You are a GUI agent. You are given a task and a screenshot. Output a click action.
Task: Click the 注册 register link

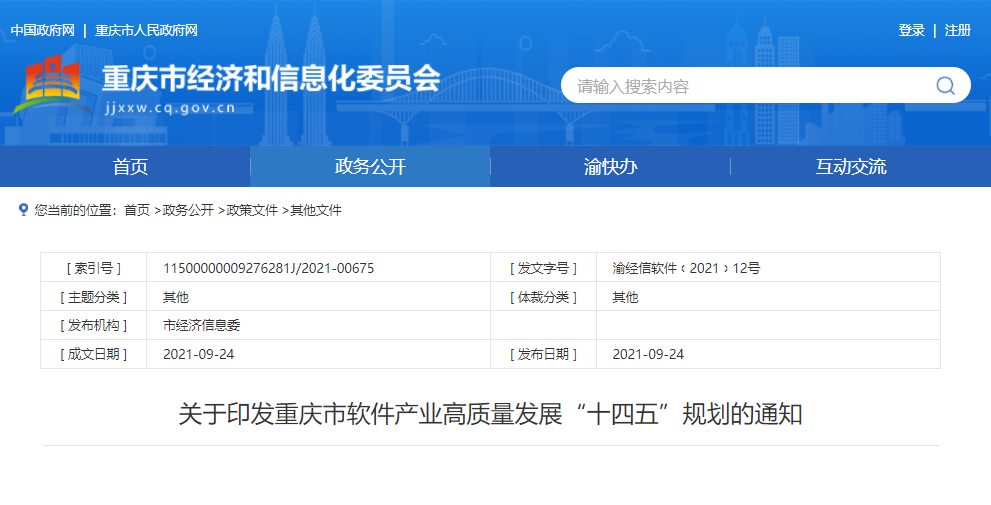click(x=958, y=30)
